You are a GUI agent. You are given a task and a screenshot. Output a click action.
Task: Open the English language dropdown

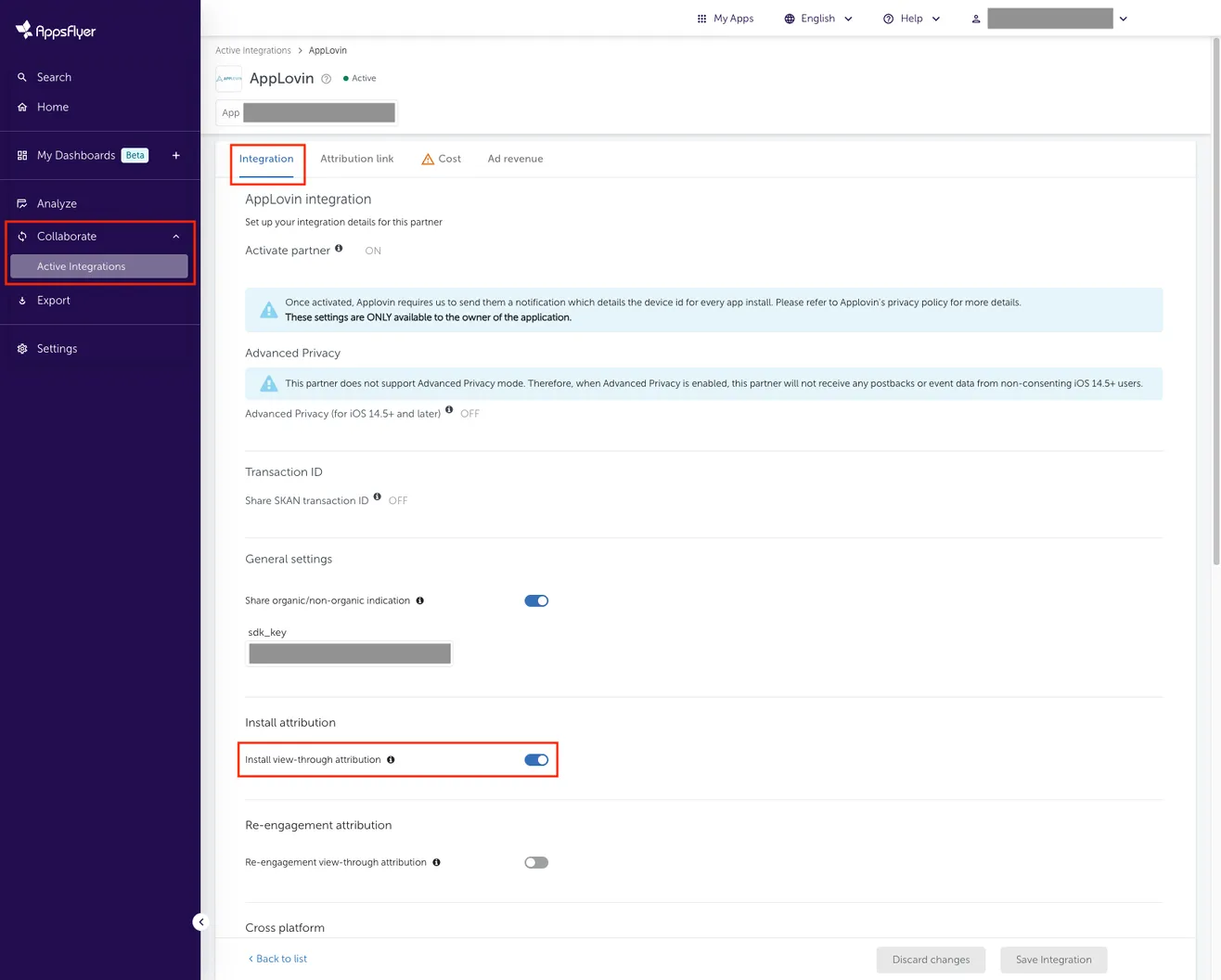[x=817, y=18]
